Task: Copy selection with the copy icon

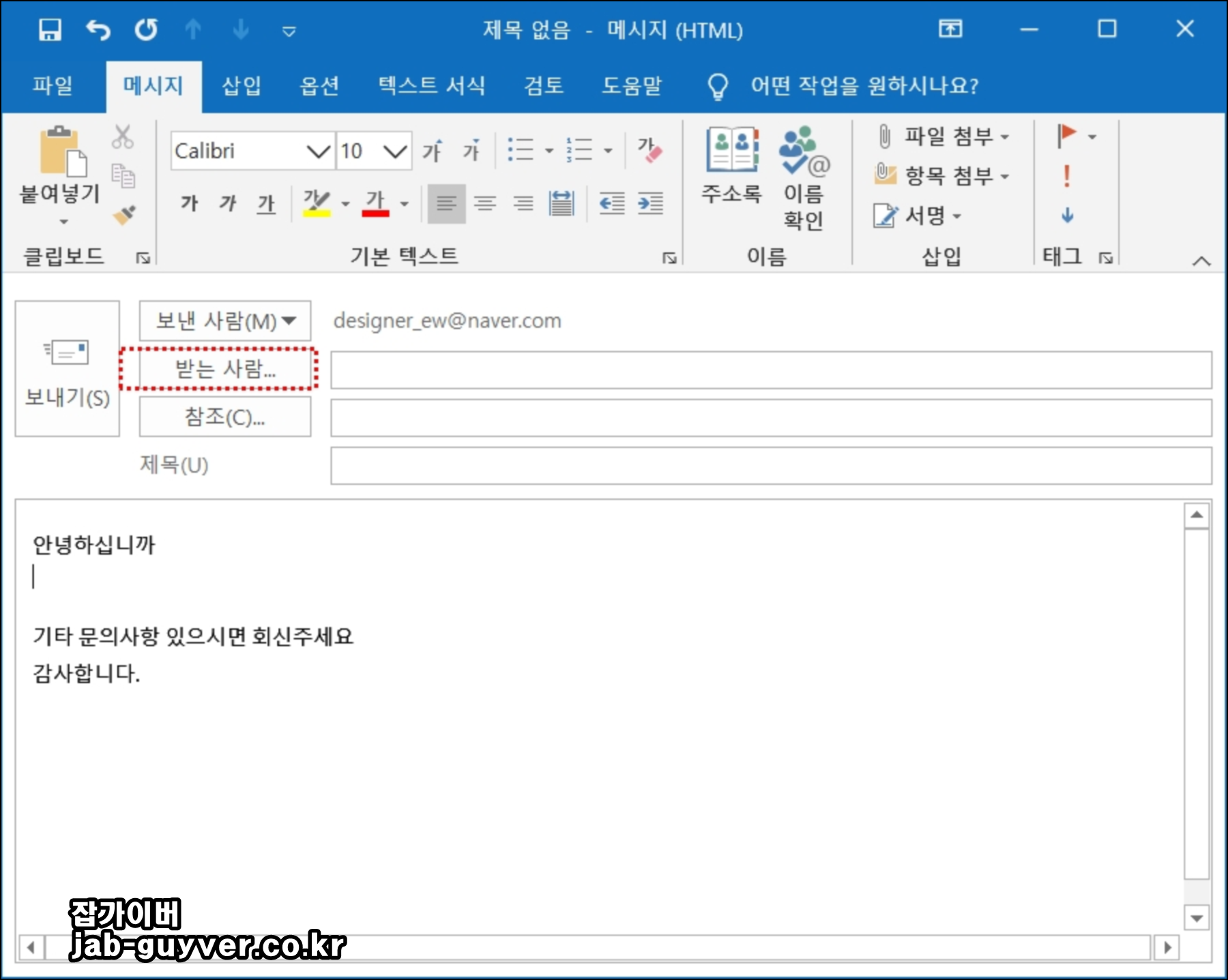Action: click(123, 176)
